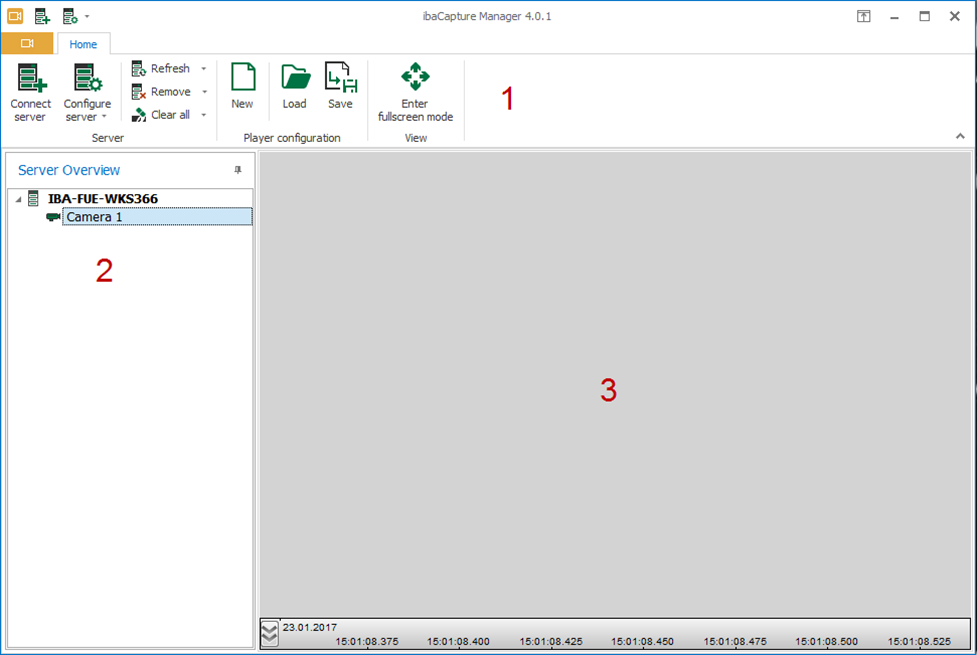Collapse the ribbon with the chevron
The image size is (977, 655).
pyautogui.click(x=961, y=136)
